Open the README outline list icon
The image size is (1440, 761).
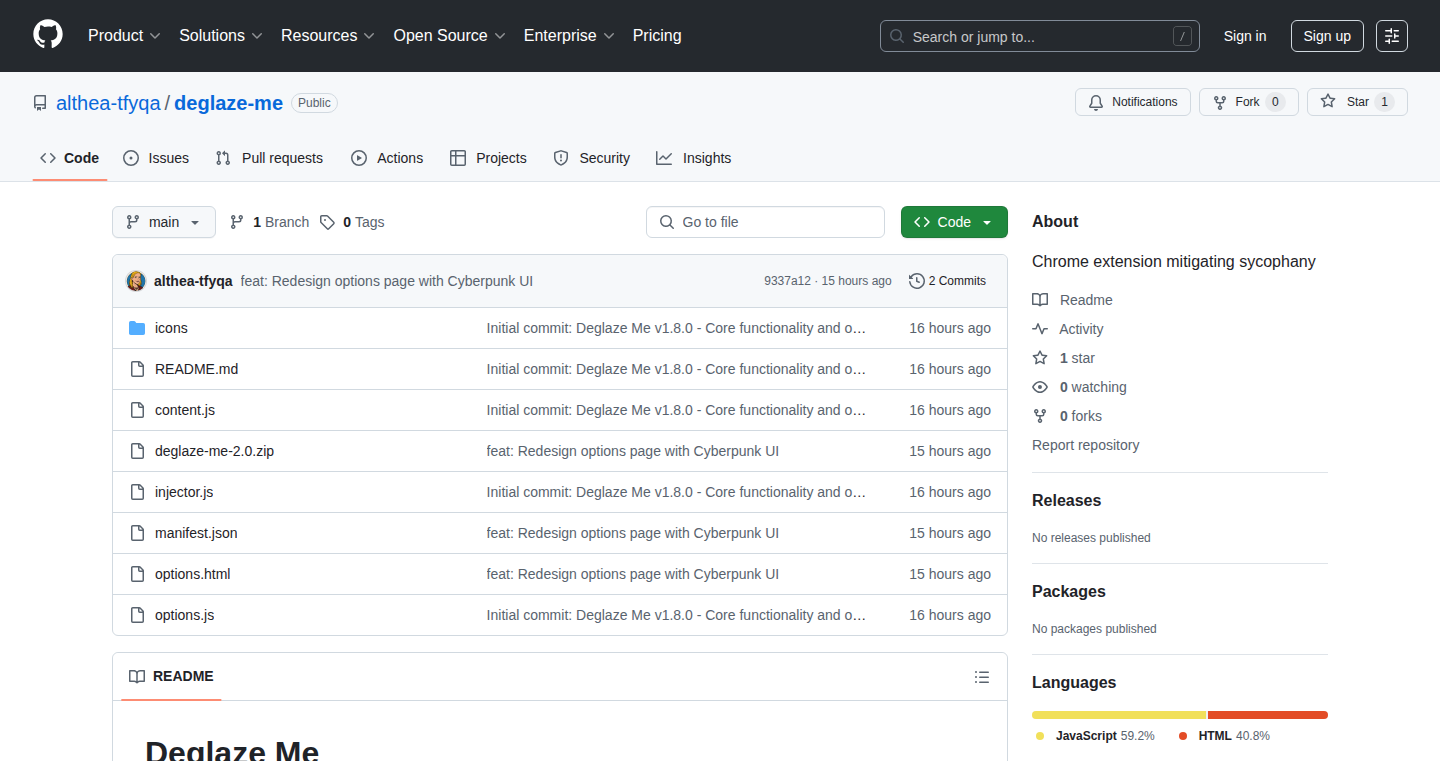pos(982,677)
